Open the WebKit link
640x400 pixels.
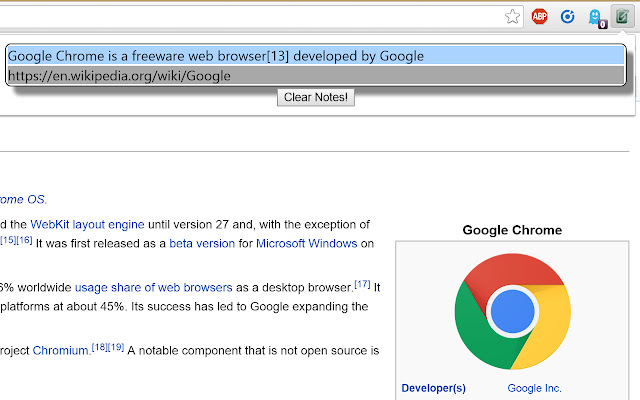(x=50, y=224)
